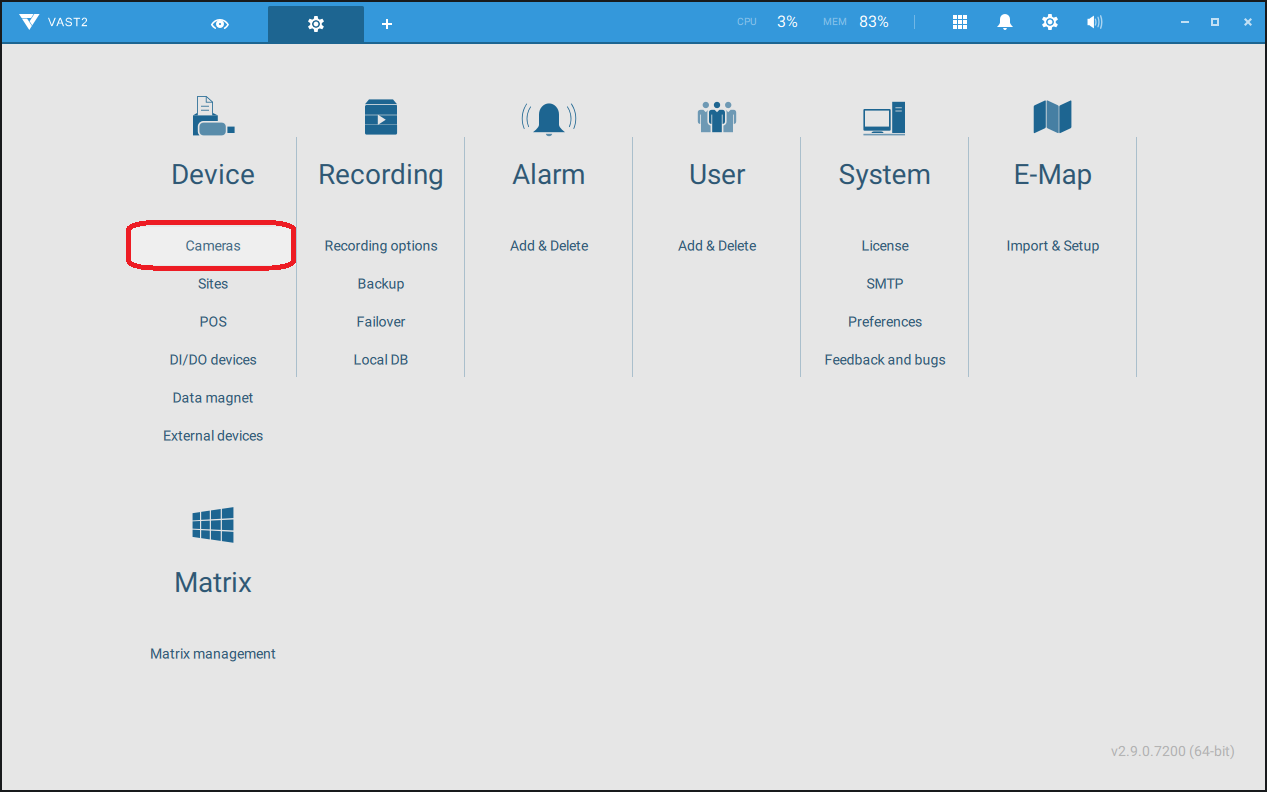Image resolution: width=1267 pixels, height=792 pixels.
Task: Open the title bar settings gear icon
Action: tap(1050, 22)
